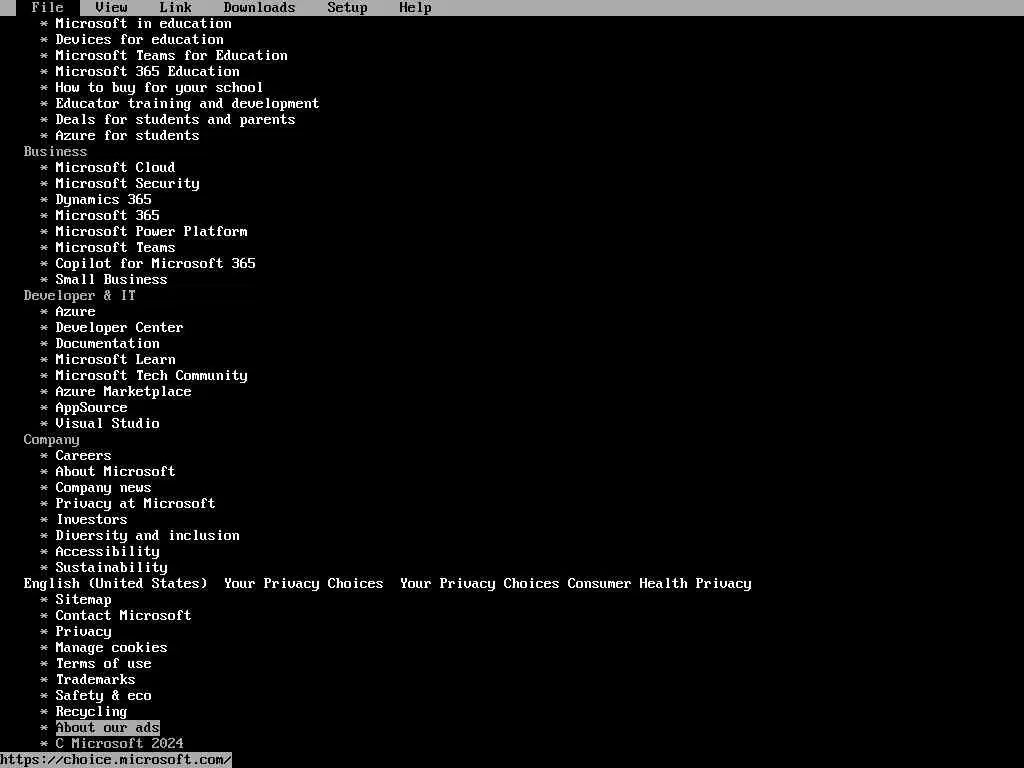1024x768 pixels.
Task: Open the Downloads menu
Action: 259,7
